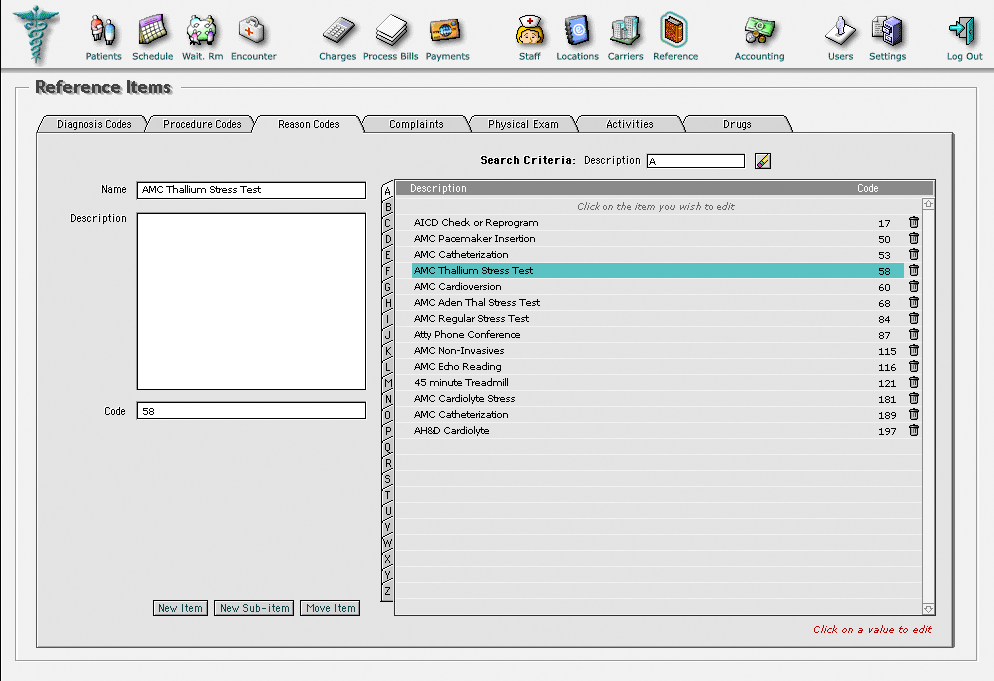Delete AICD Check or Reprogram via trash icon
The image size is (994, 681).
pyautogui.click(x=913, y=223)
